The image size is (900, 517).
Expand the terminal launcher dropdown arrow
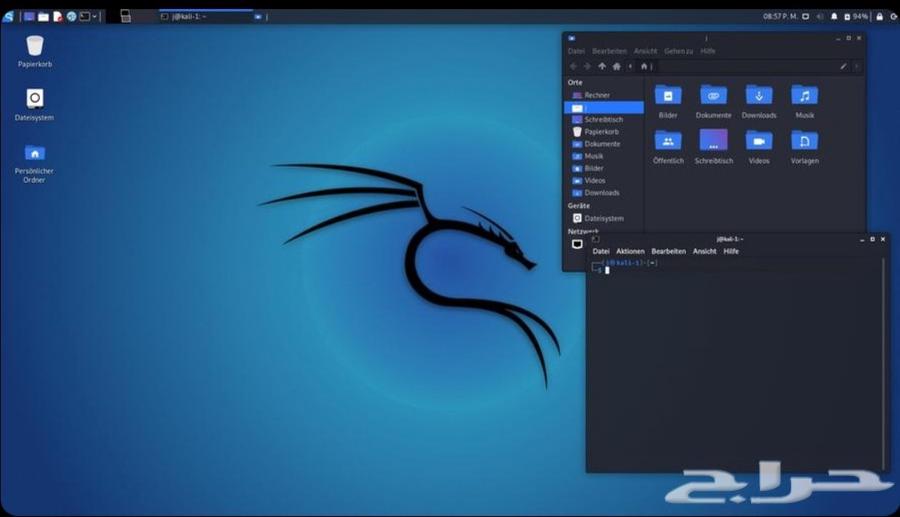[x=95, y=17]
